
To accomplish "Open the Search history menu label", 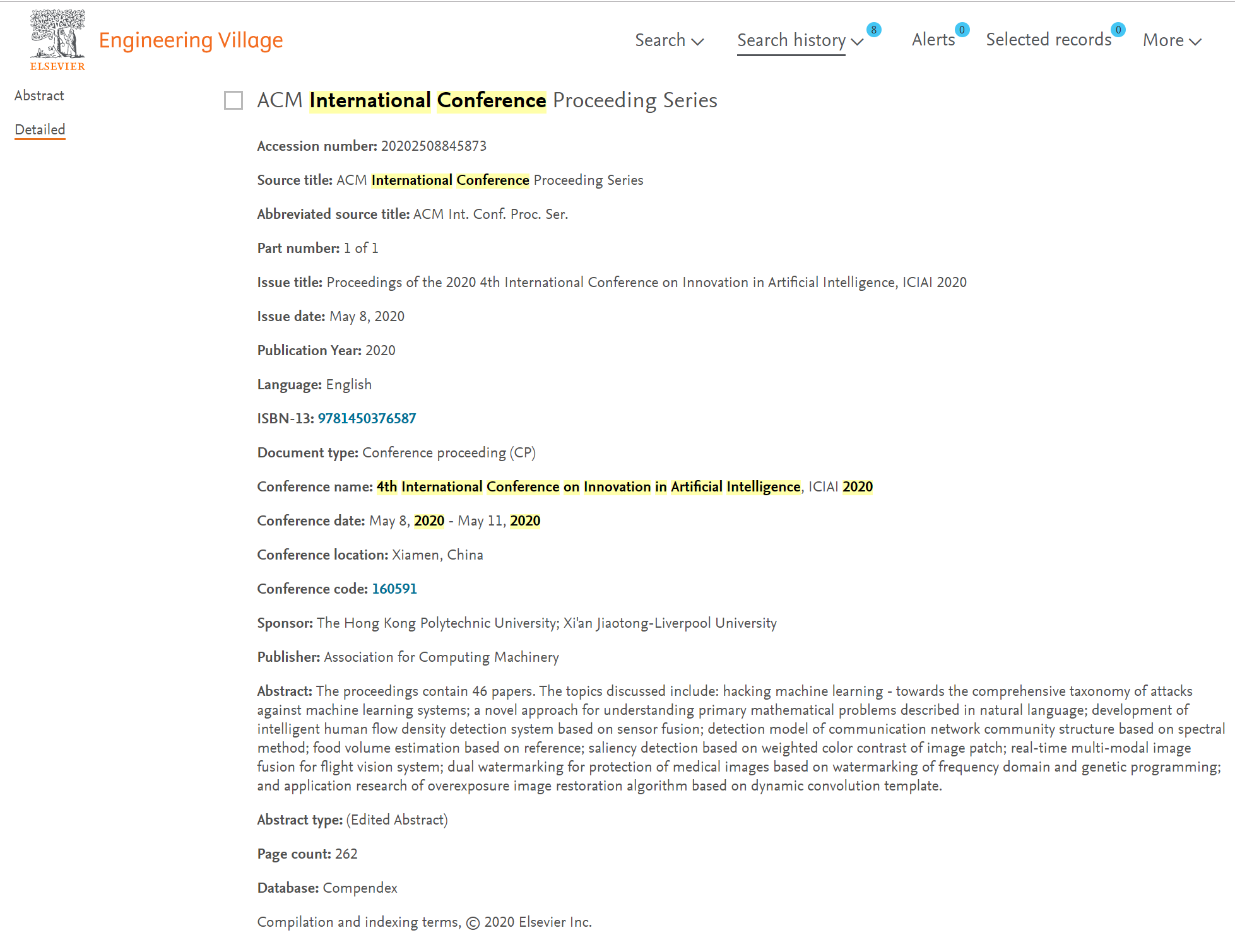I will point(791,40).
